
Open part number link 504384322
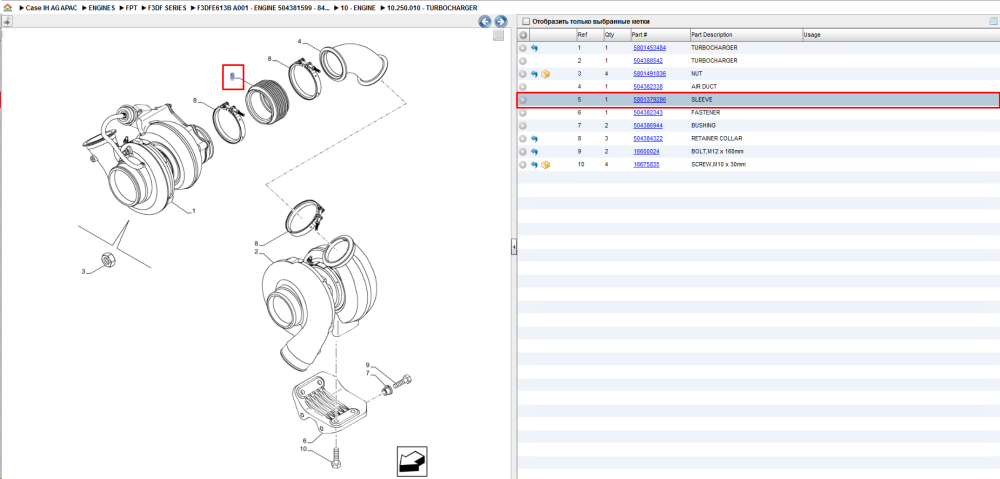(x=648, y=138)
